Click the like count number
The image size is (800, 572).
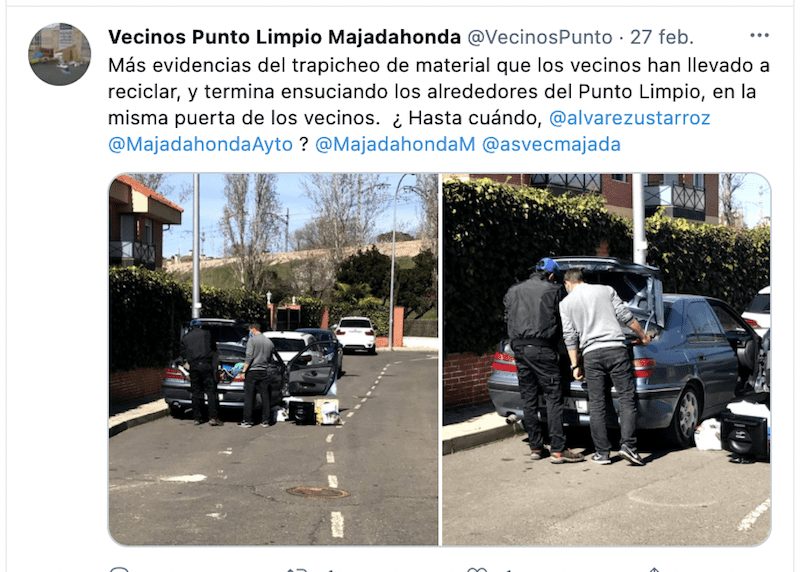(x=509, y=570)
